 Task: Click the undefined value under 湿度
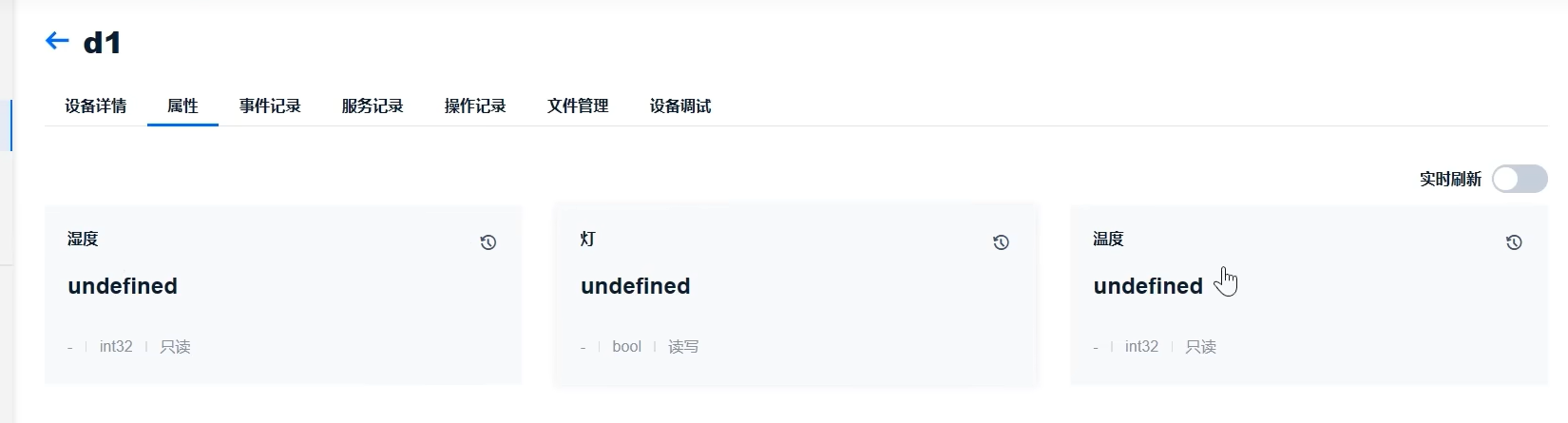coord(123,286)
